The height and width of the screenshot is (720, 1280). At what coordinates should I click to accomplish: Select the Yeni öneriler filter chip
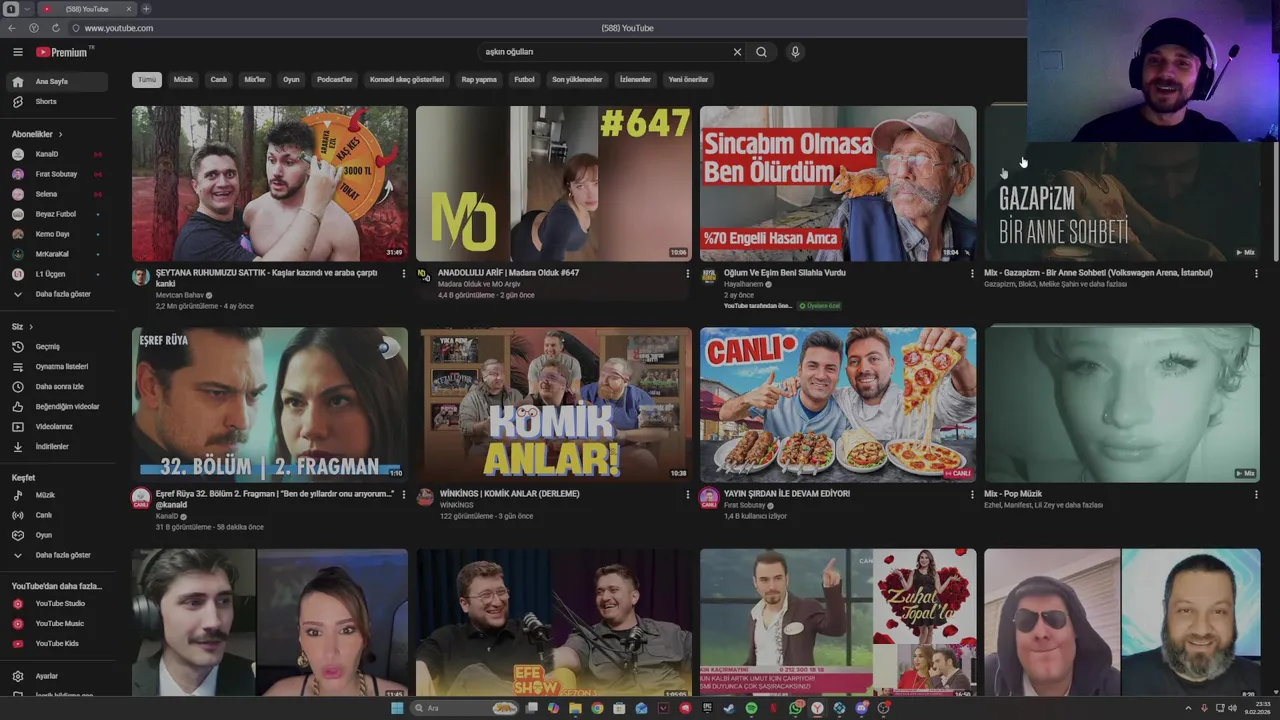[688, 79]
